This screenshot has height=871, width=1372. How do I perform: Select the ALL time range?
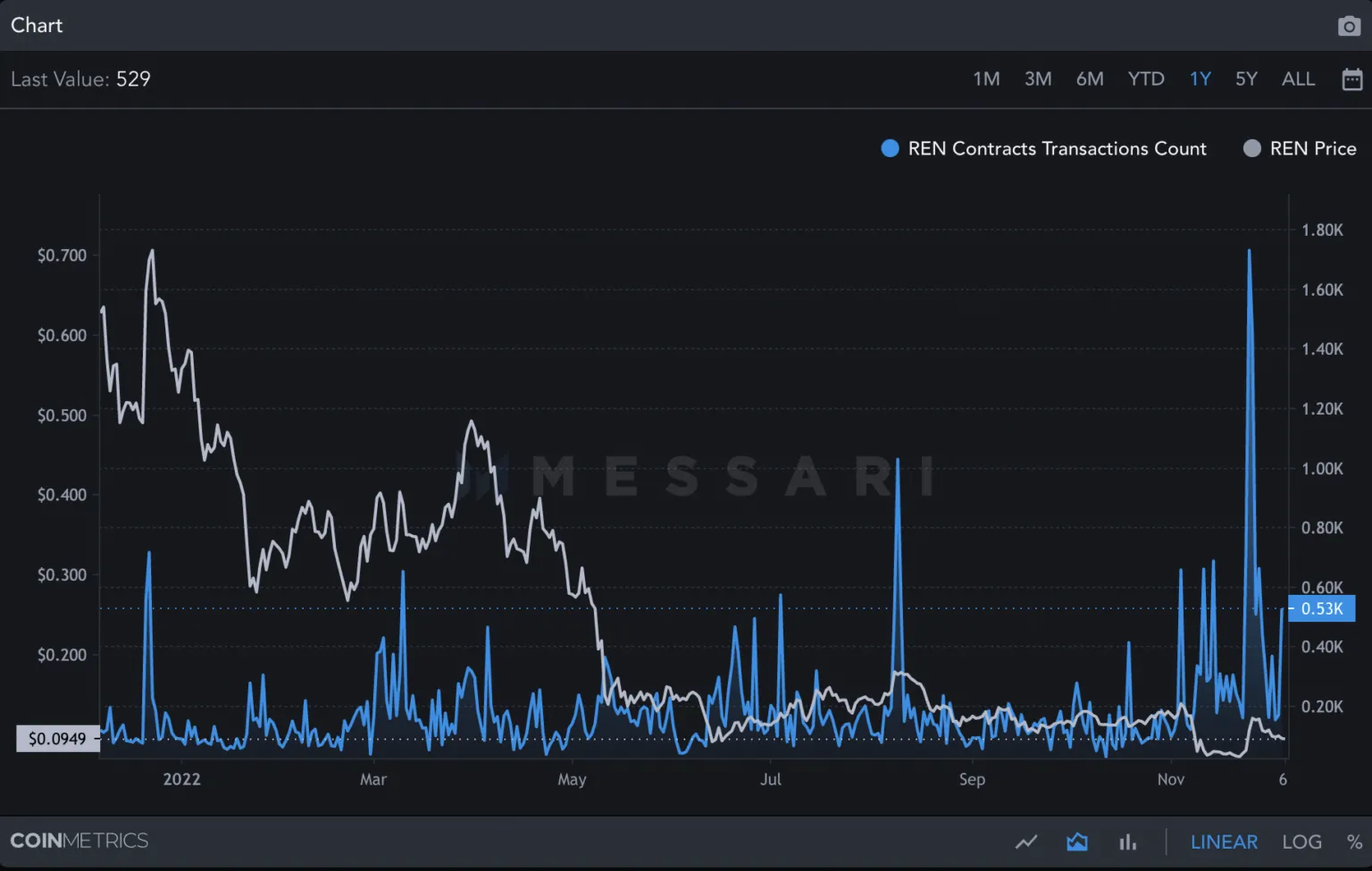[1298, 80]
